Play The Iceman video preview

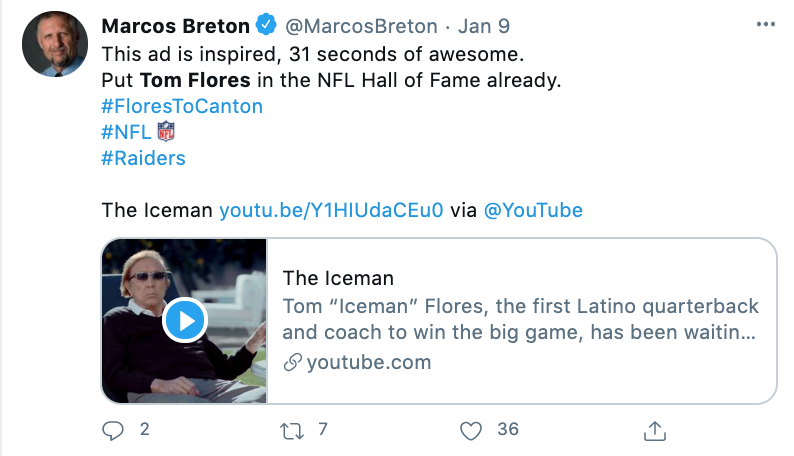pyautogui.click(x=184, y=320)
